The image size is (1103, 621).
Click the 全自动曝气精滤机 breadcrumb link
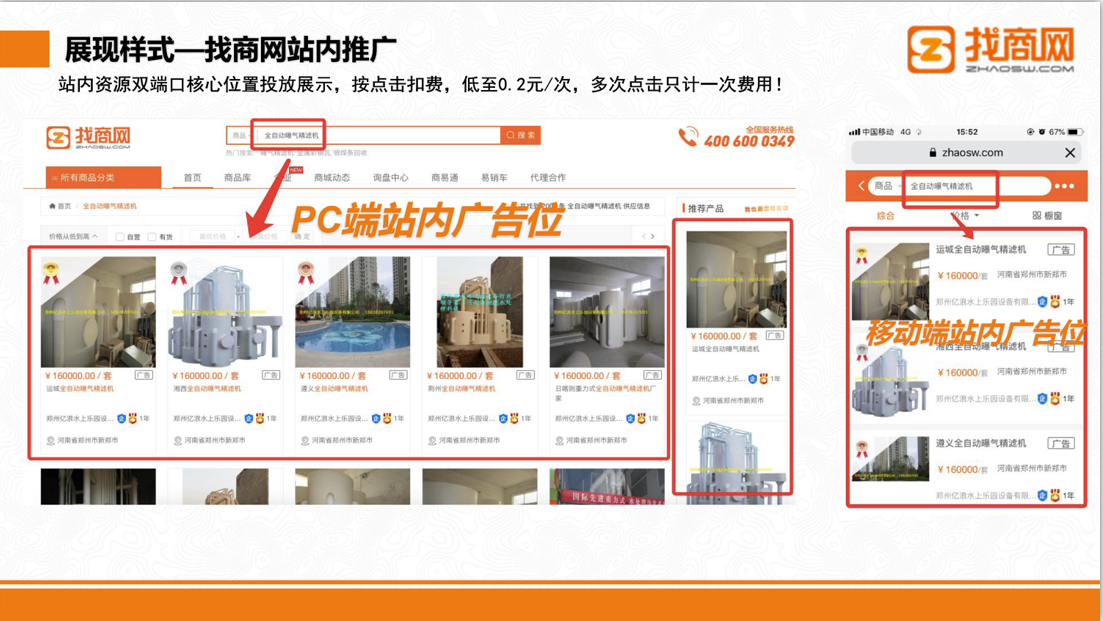pyautogui.click(x=110, y=206)
